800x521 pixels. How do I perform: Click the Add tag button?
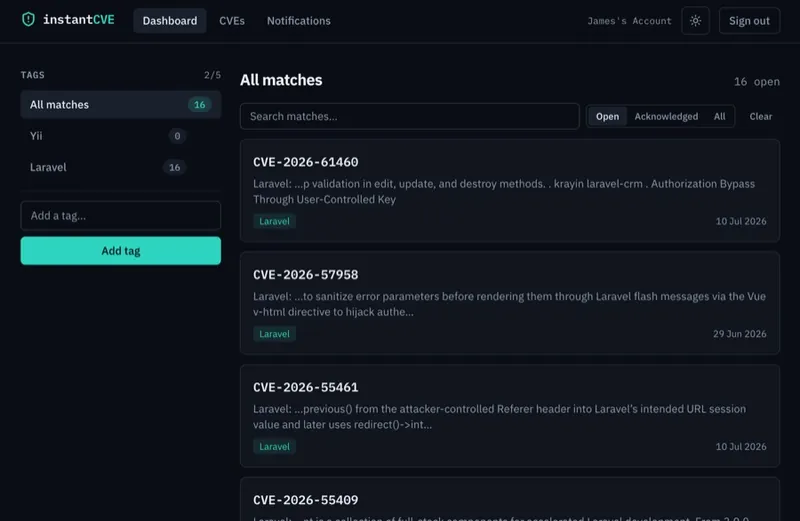(120, 251)
